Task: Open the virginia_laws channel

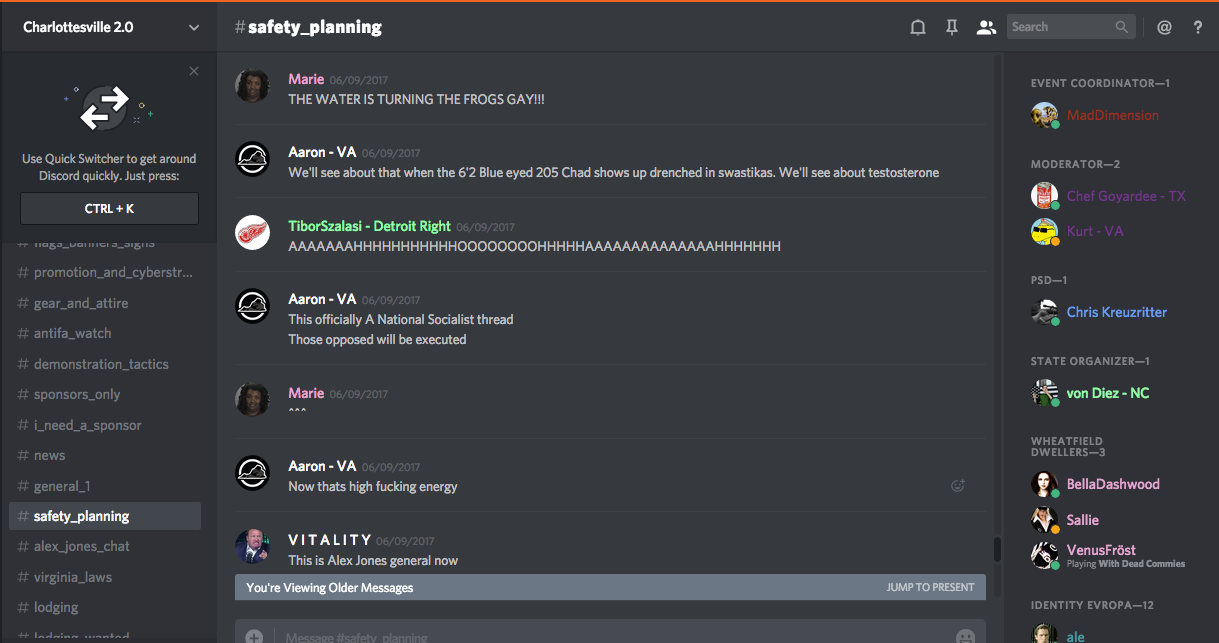Action: pos(73,577)
